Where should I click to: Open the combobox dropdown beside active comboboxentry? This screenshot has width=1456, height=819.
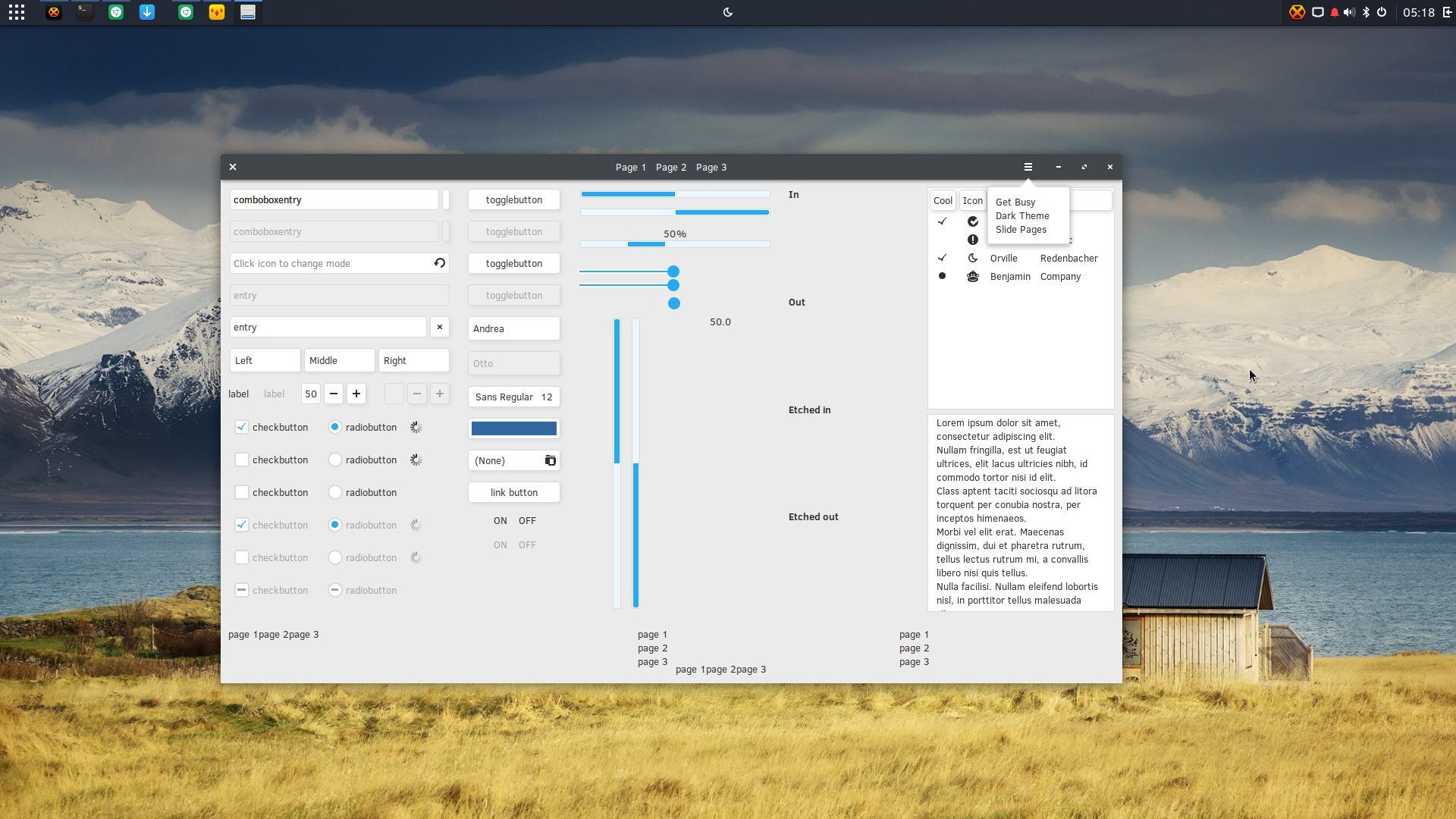click(446, 199)
